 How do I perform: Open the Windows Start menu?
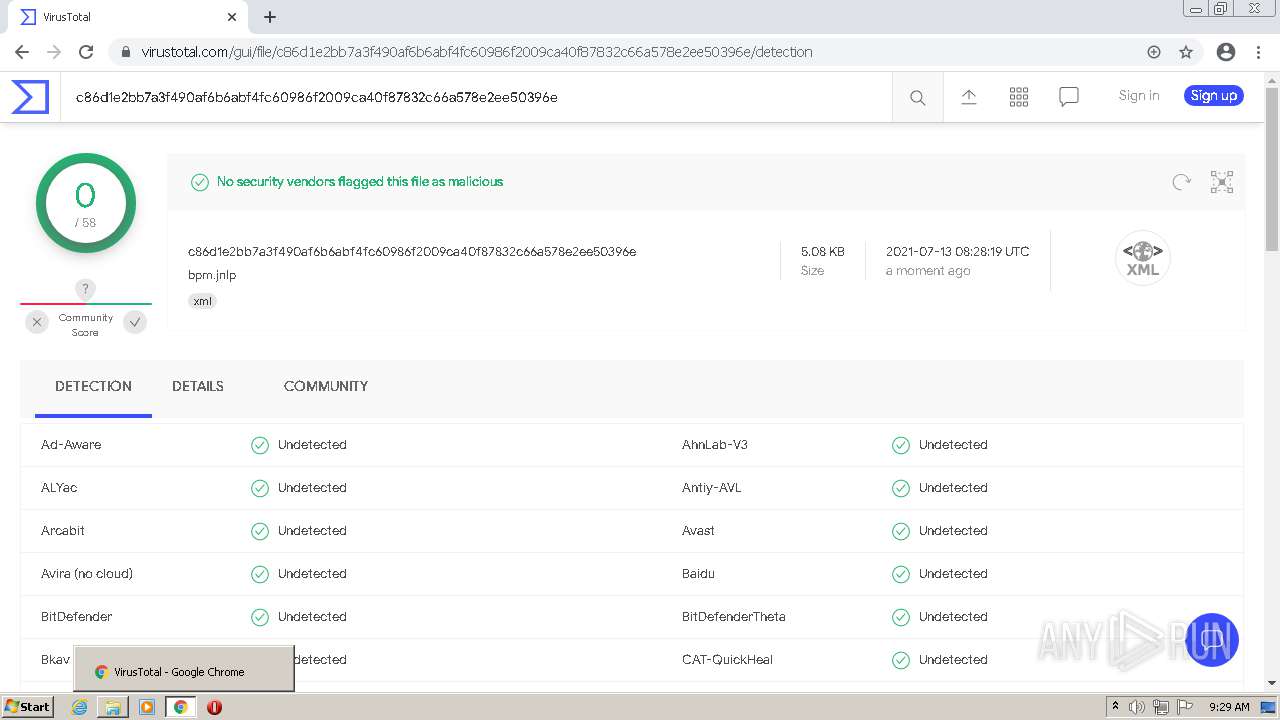click(27, 707)
